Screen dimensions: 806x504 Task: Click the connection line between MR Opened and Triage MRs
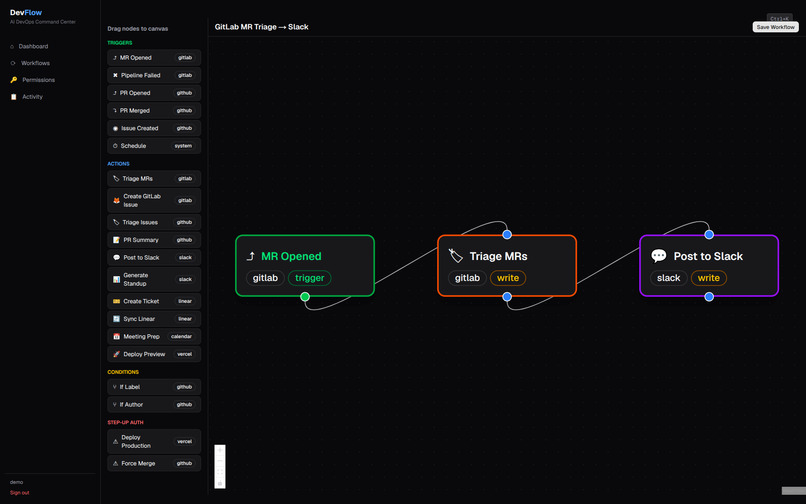406,266
